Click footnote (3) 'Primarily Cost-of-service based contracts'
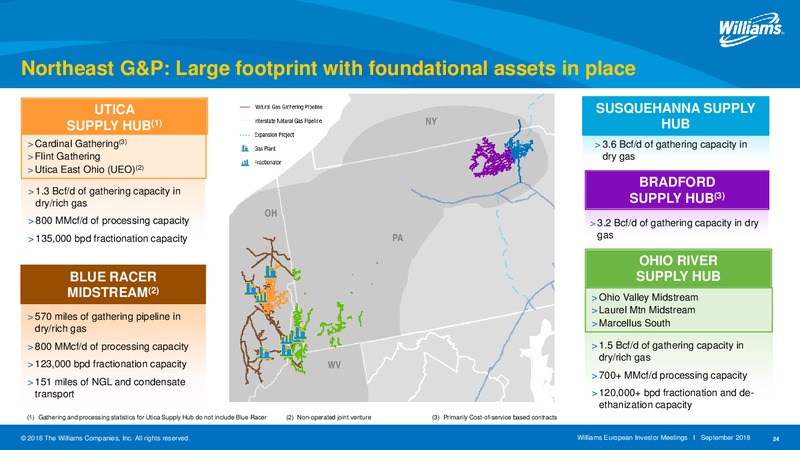Screen dimensions: 800x450 point(494,417)
